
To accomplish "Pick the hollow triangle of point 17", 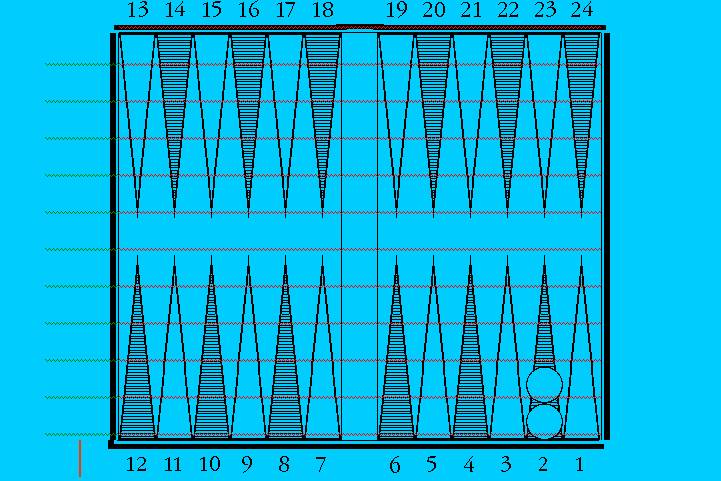I will tap(286, 126).
